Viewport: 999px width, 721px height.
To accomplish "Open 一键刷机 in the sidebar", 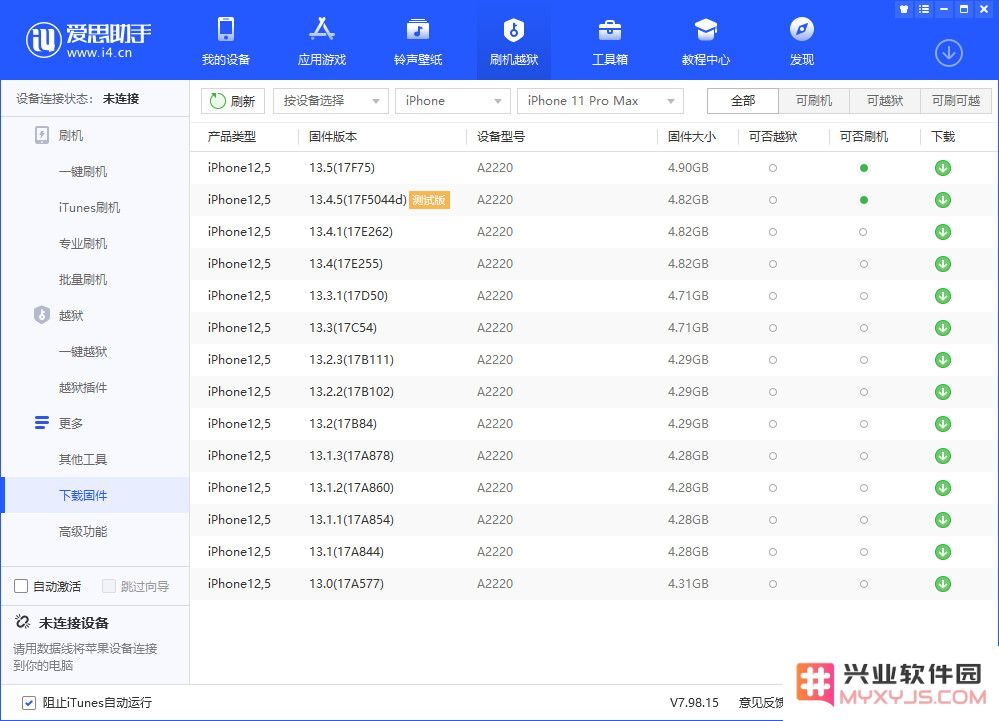I will [x=83, y=171].
